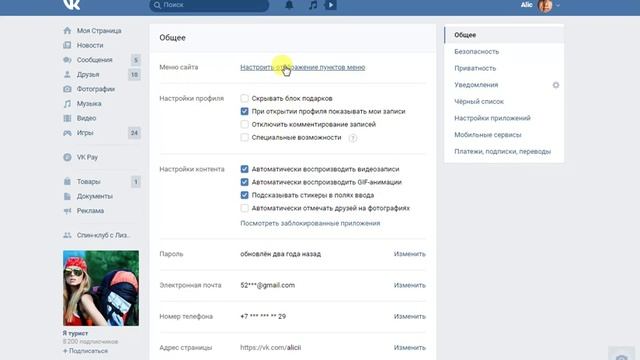This screenshot has width=640, height=360.
Task: Open the Я турист ad image
Action: 101,288
